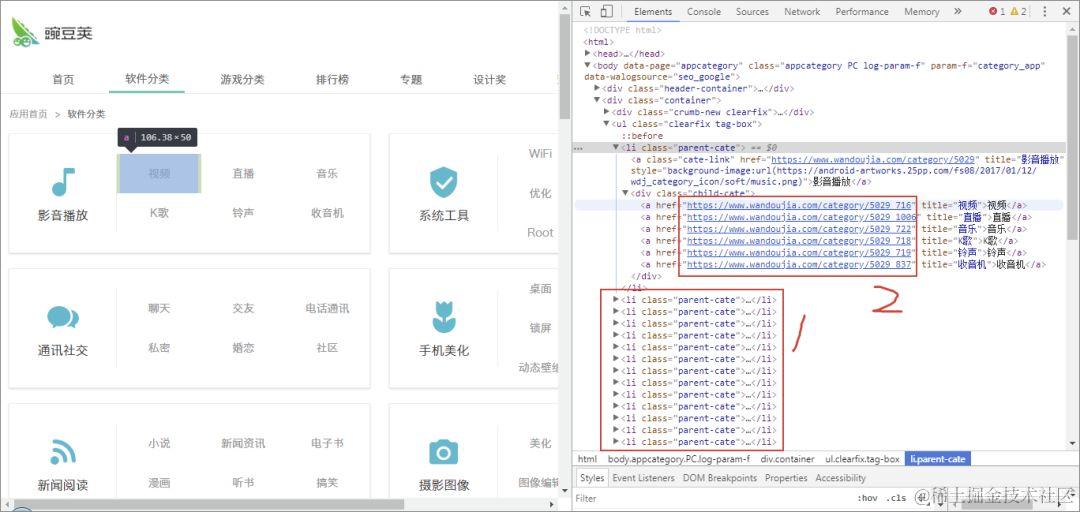Click the yellow warning count indicator
Image resolution: width=1080 pixels, height=512 pixels.
(x=1019, y=12)
